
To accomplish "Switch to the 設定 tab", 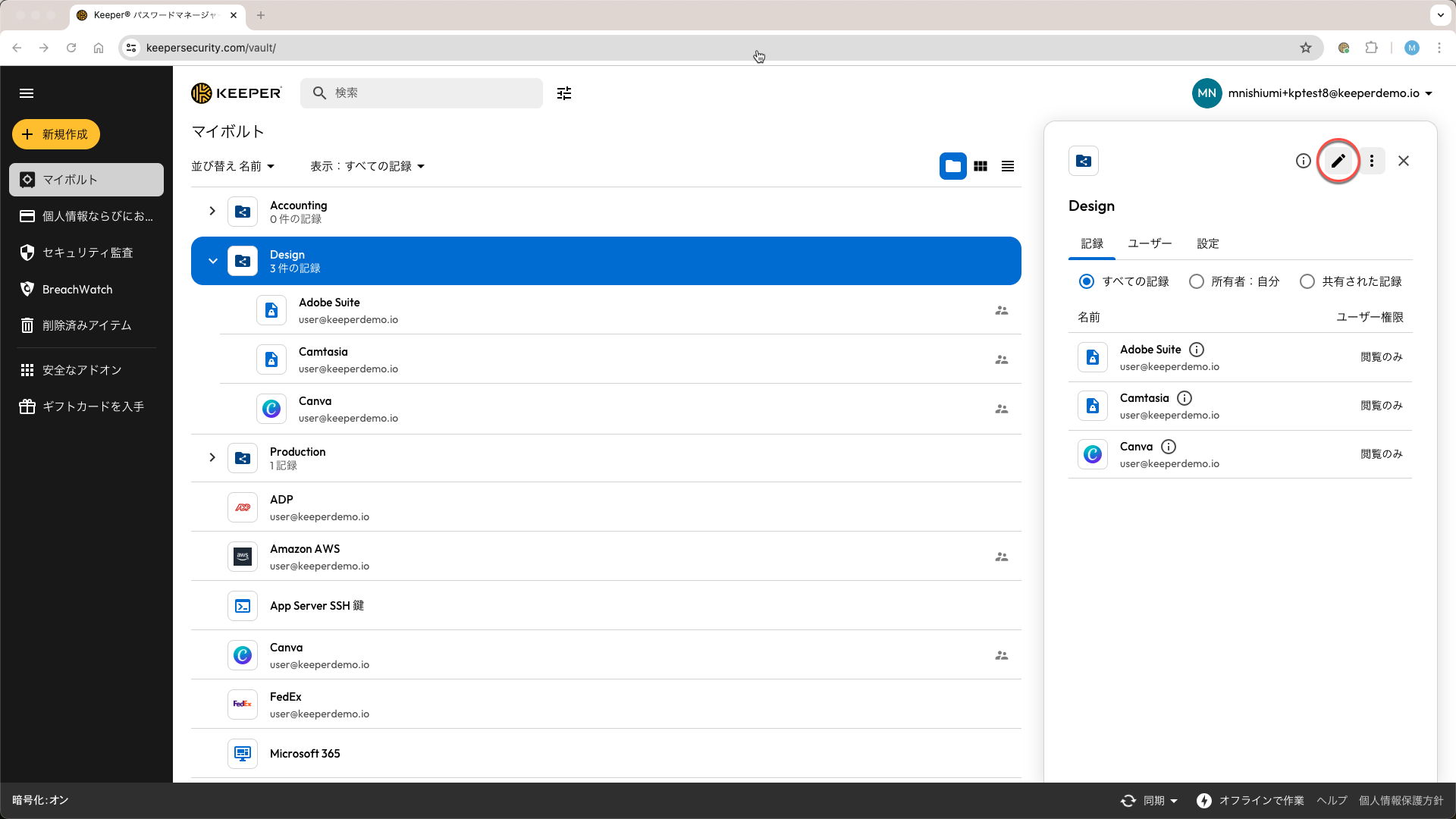I will [1208, 243].
